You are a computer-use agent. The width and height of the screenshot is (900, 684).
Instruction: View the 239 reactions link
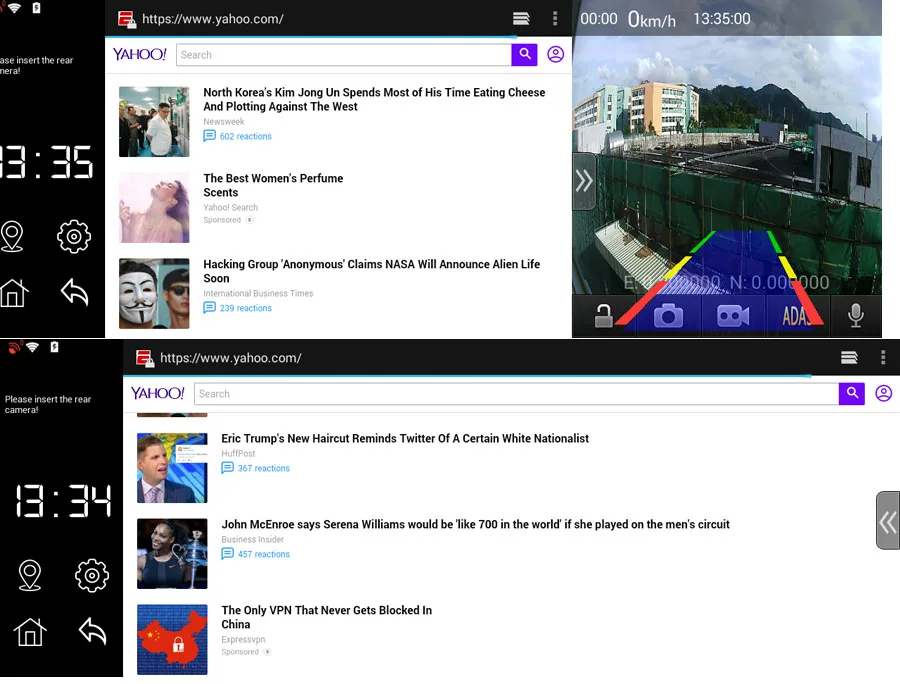[x=238, y=308]
